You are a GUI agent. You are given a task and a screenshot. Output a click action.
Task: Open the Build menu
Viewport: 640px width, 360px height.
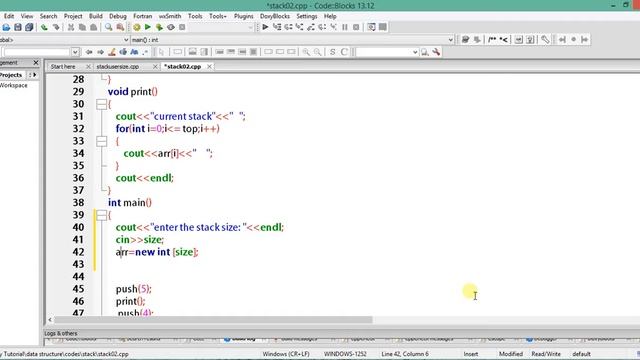coord(96,16)
